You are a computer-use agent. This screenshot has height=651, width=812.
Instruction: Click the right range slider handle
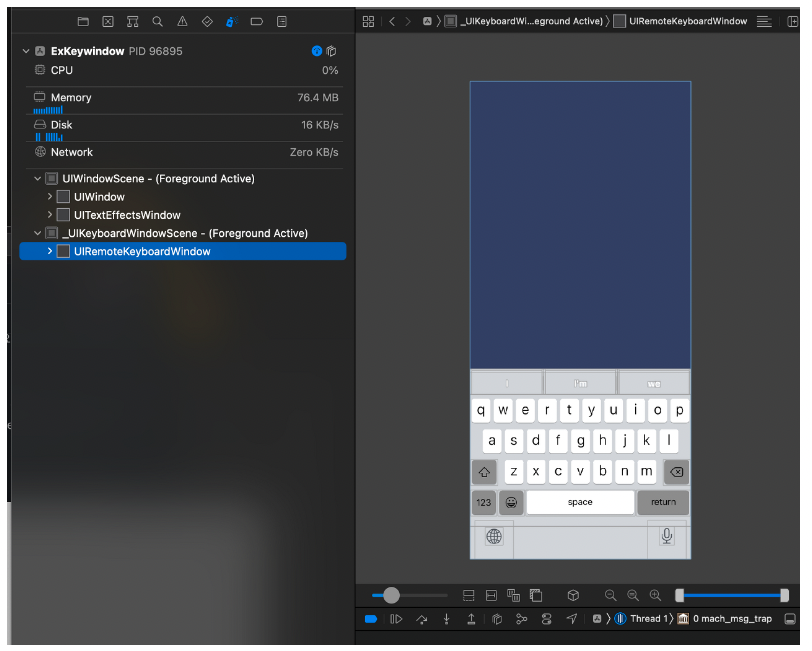click(x=785, y=595)
